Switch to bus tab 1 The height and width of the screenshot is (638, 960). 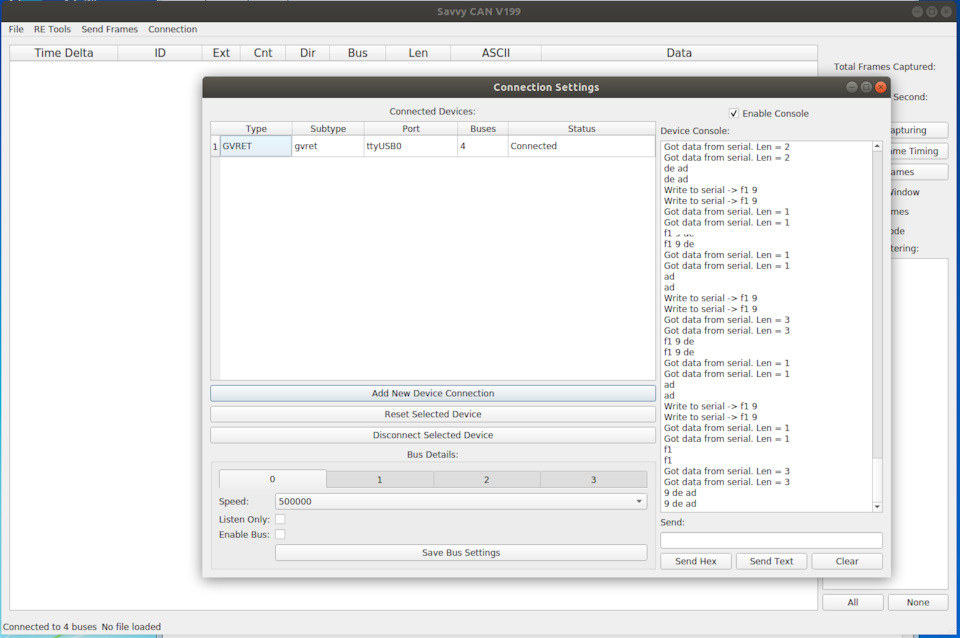pos(380,479)
